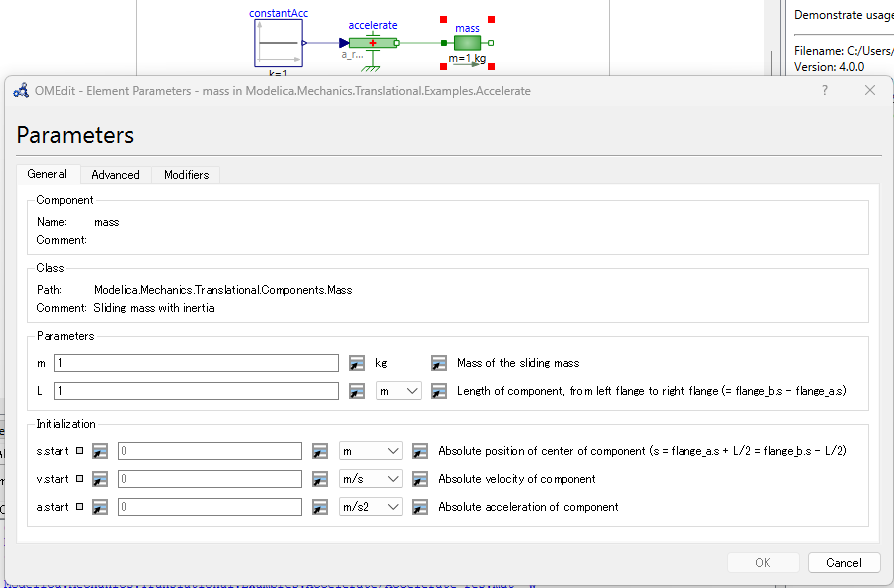Viewport: 894px width, 588px height.
Task: Click the 'accelerate' label in the diagram
Action: pos(373,25)
